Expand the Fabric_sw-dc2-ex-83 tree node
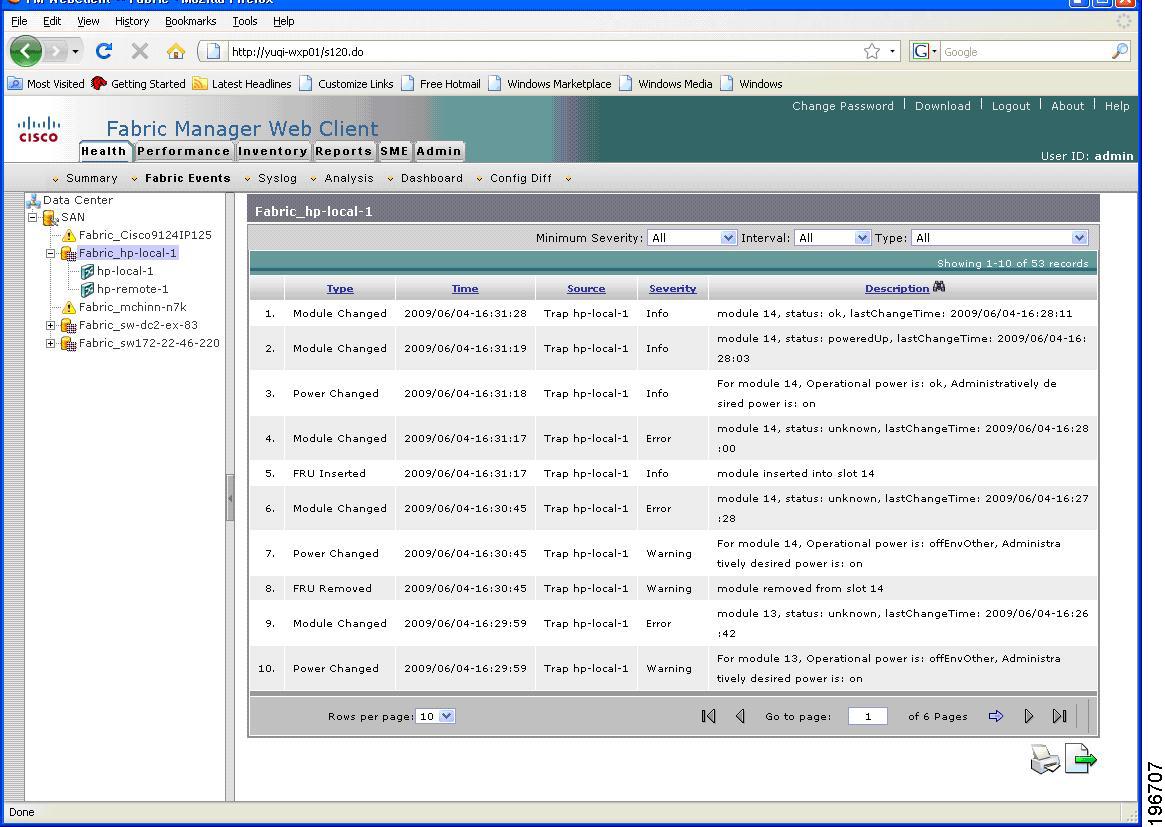Screen dimensions: 1165x827 click(x=50, y=325)
